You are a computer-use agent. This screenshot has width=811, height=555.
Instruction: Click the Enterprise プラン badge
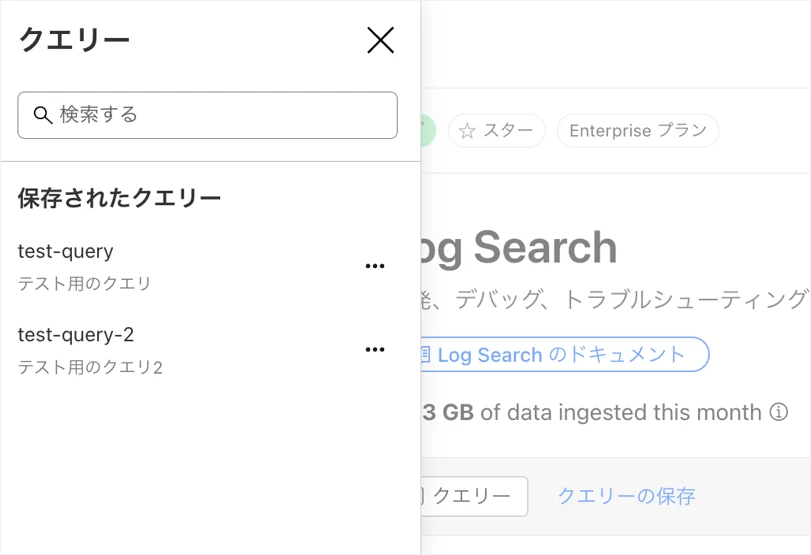[x=637, y=131]
